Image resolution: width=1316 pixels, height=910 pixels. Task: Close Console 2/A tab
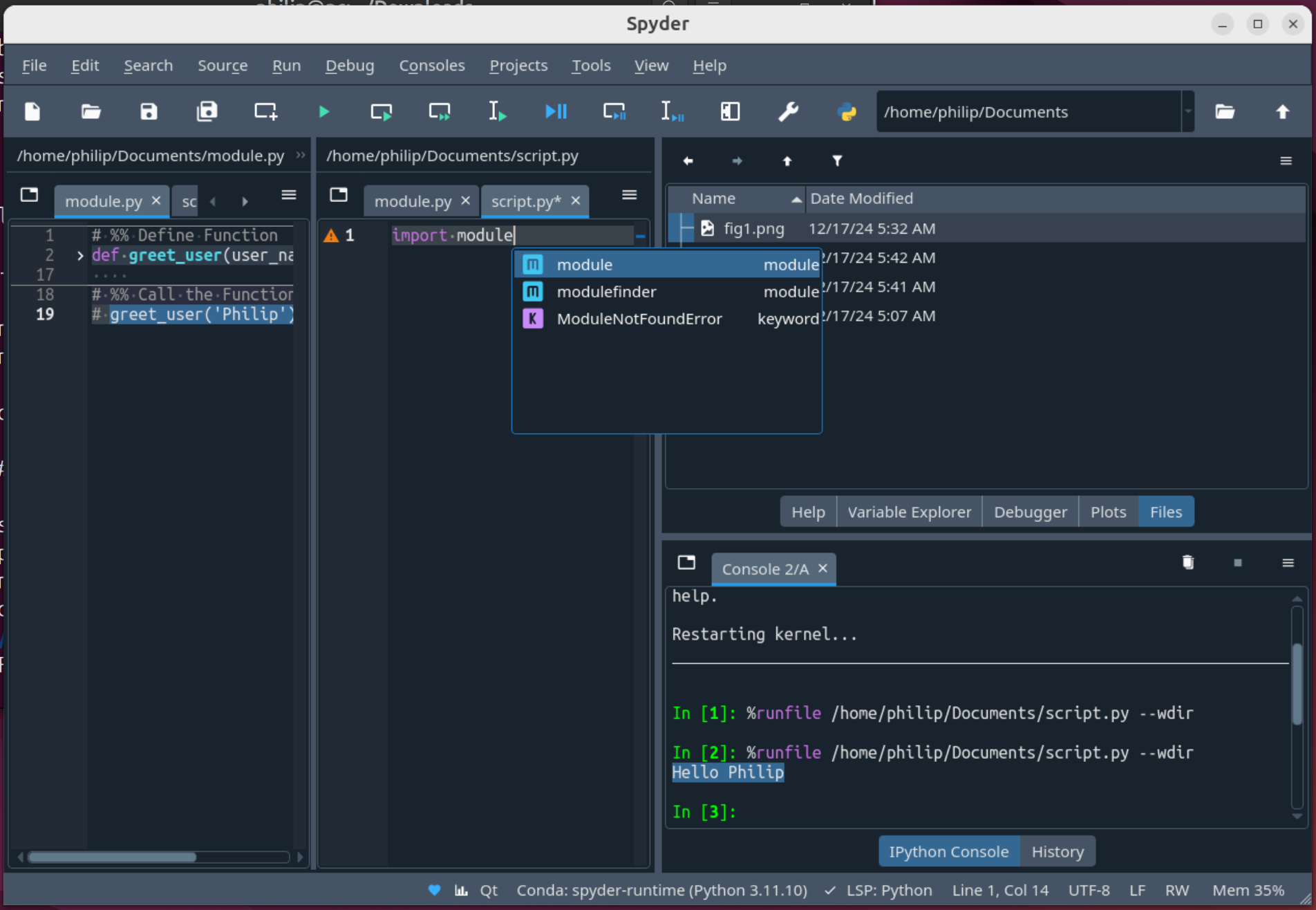pos(822,568)
